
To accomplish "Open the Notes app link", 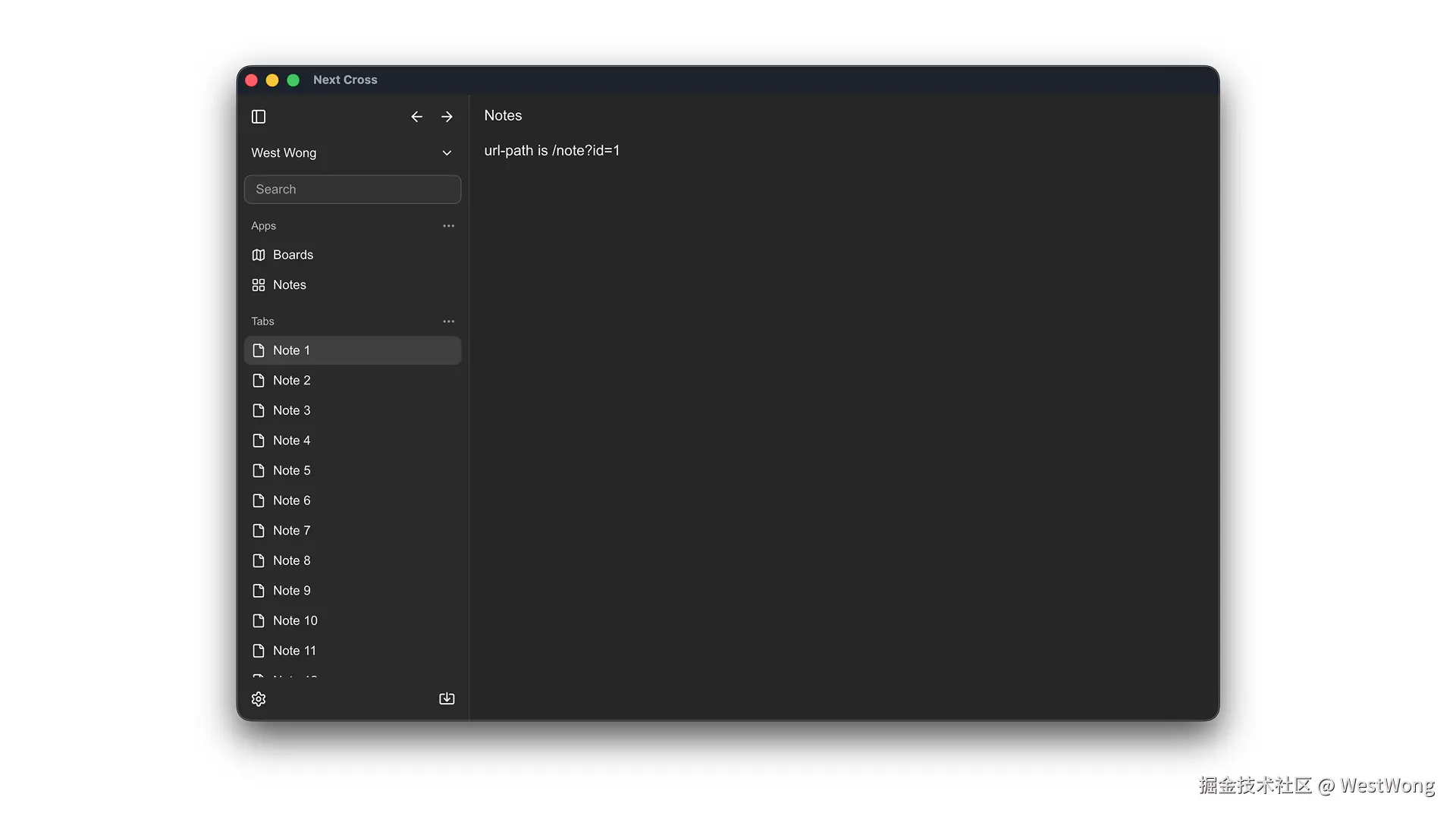I will tap(290, 285).
